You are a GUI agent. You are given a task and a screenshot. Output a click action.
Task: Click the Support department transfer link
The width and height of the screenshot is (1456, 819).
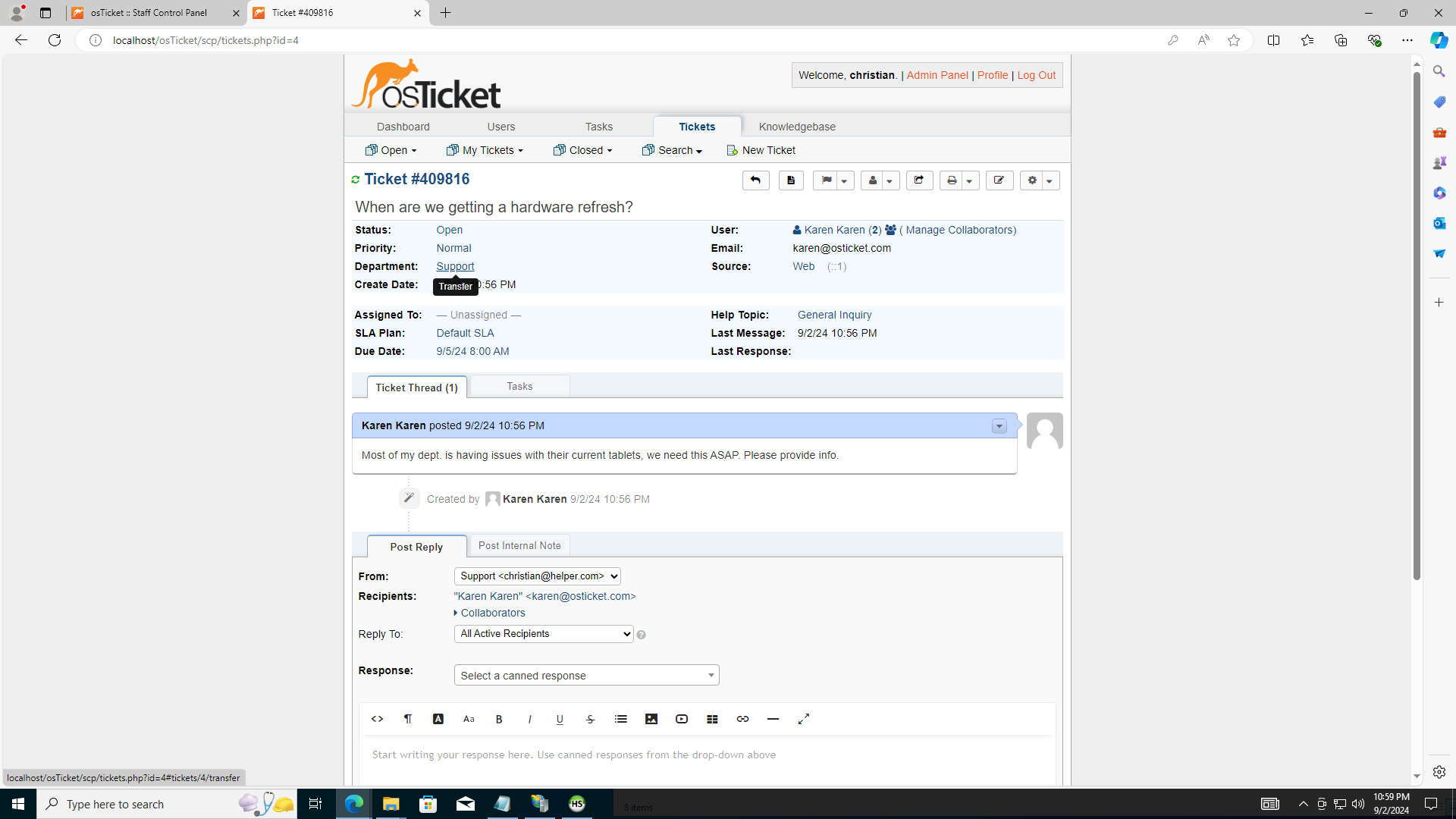click(x=454, y=266)
